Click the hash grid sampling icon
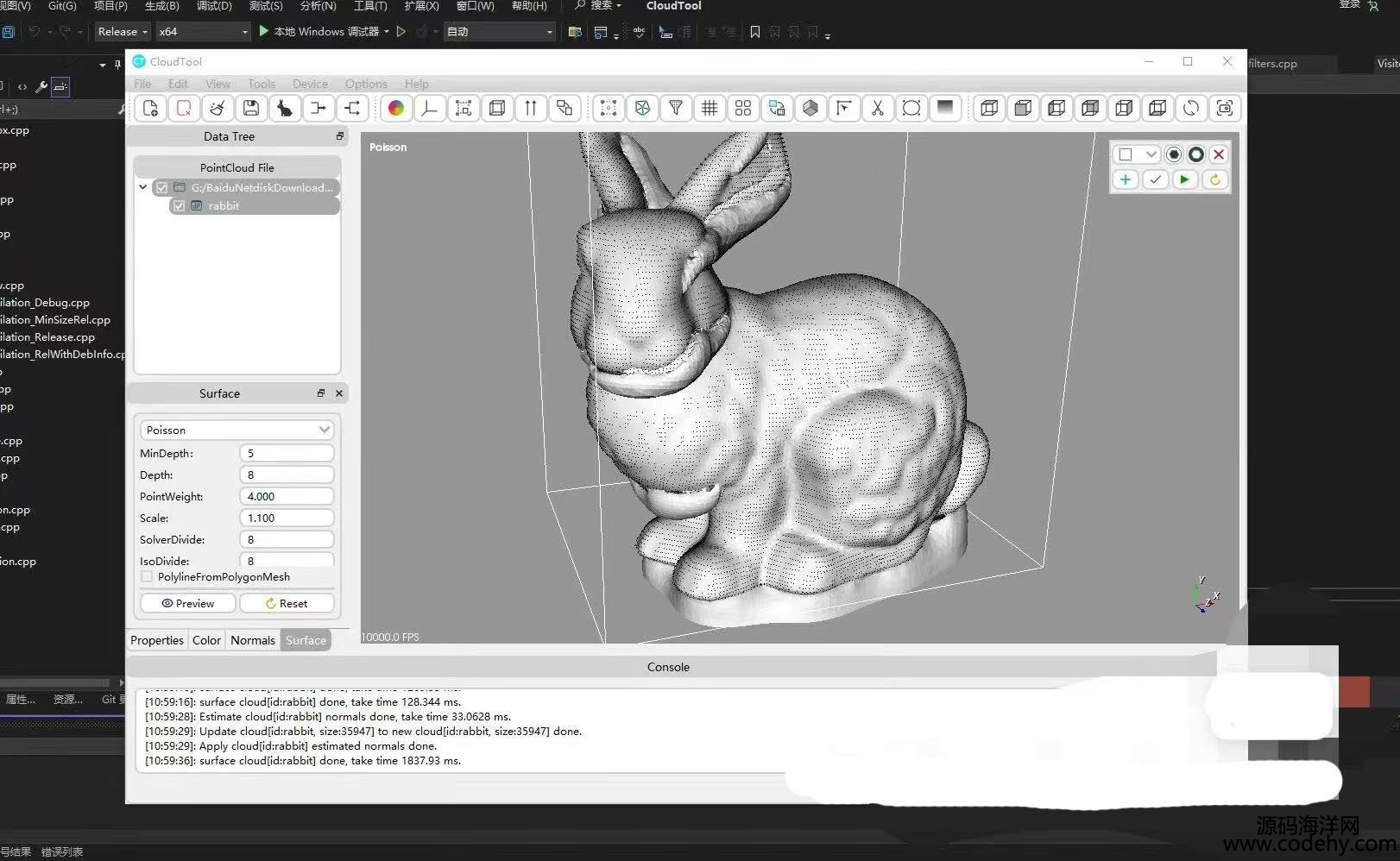1400x861 pixels. click(x=709, y=108)
